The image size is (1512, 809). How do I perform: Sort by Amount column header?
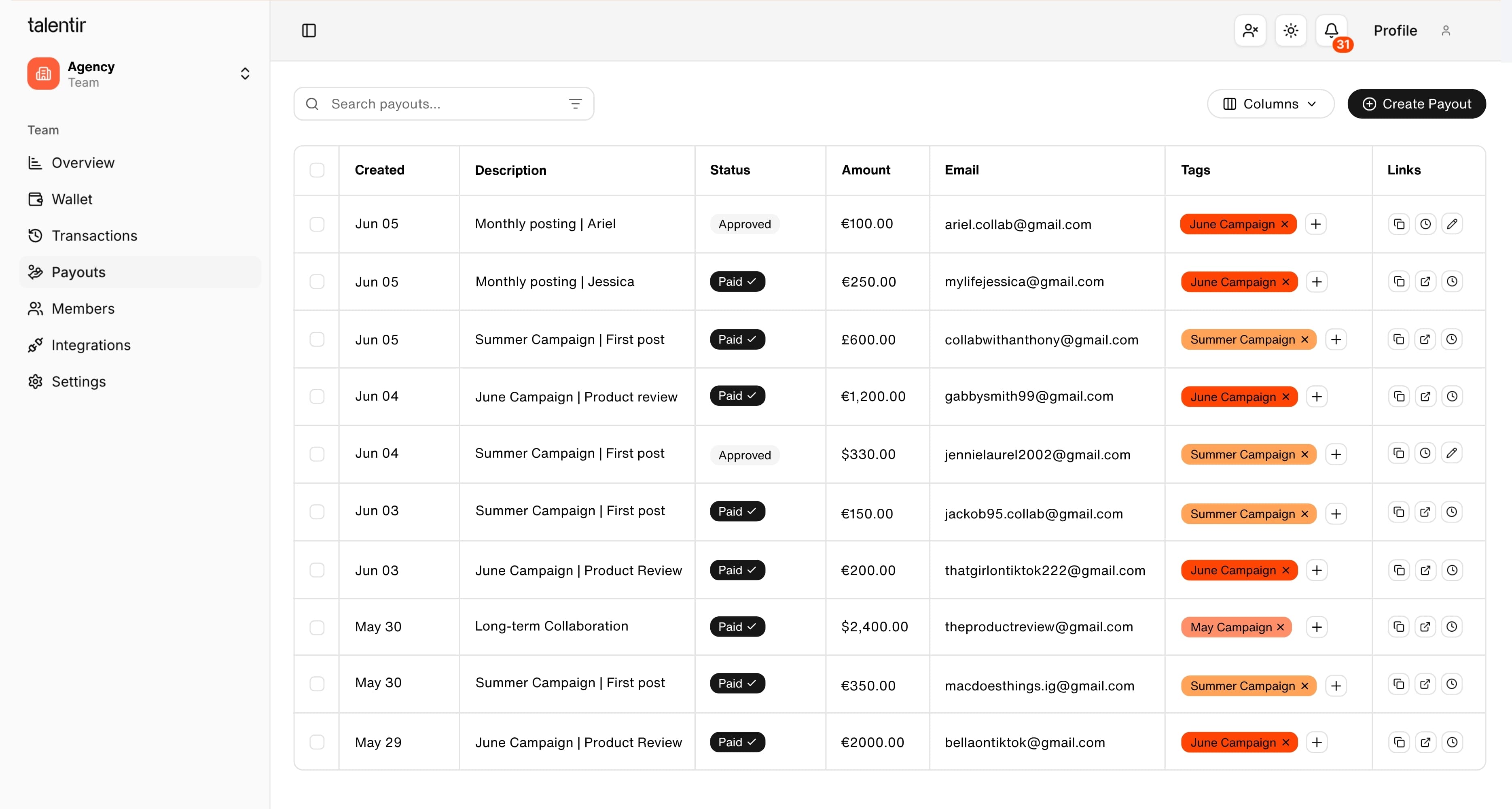click(x=866, y=170)
